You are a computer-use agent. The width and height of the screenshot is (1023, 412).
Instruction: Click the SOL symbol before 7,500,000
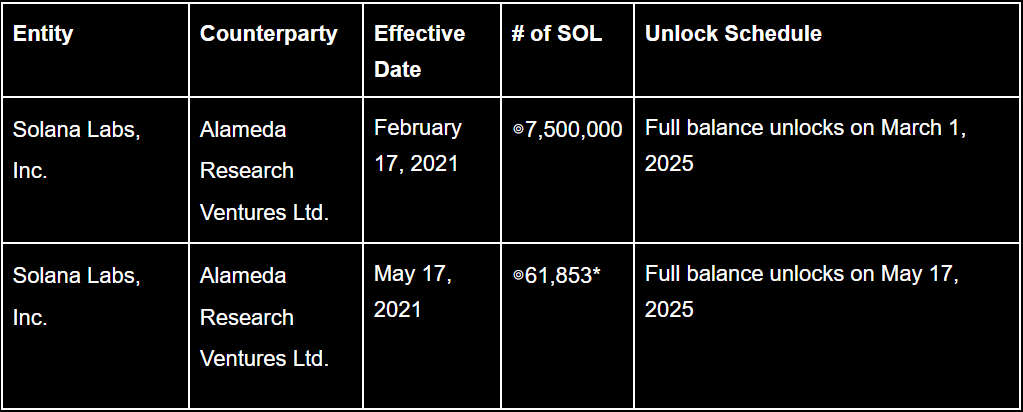click(517, 130)
